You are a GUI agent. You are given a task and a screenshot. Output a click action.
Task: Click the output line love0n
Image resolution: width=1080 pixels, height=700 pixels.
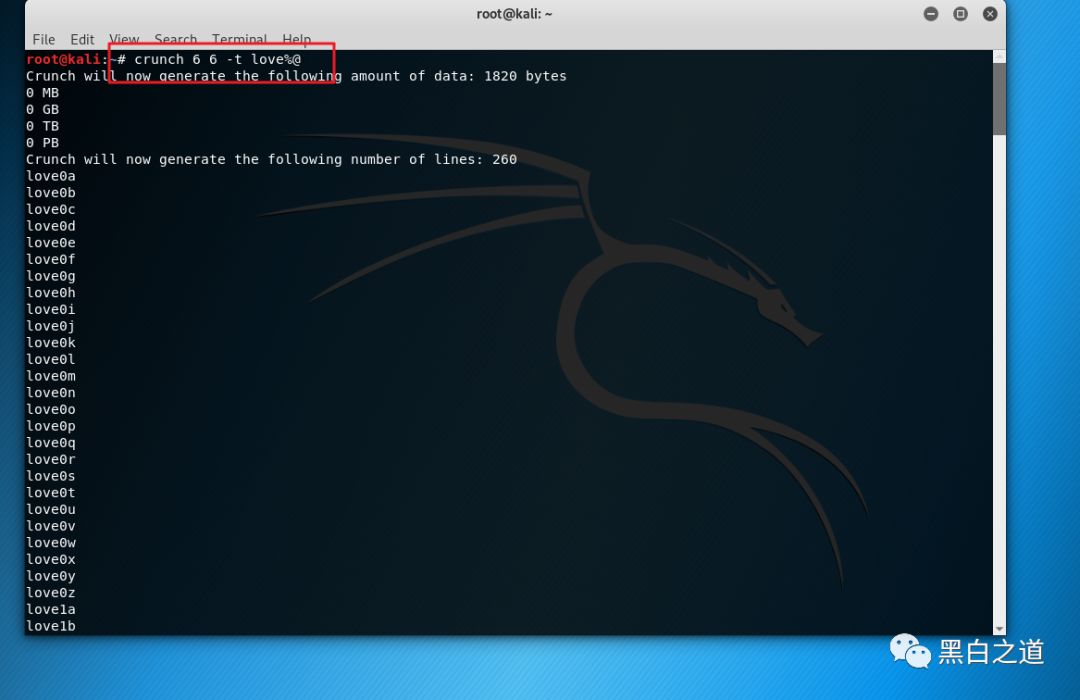(51, 393)
